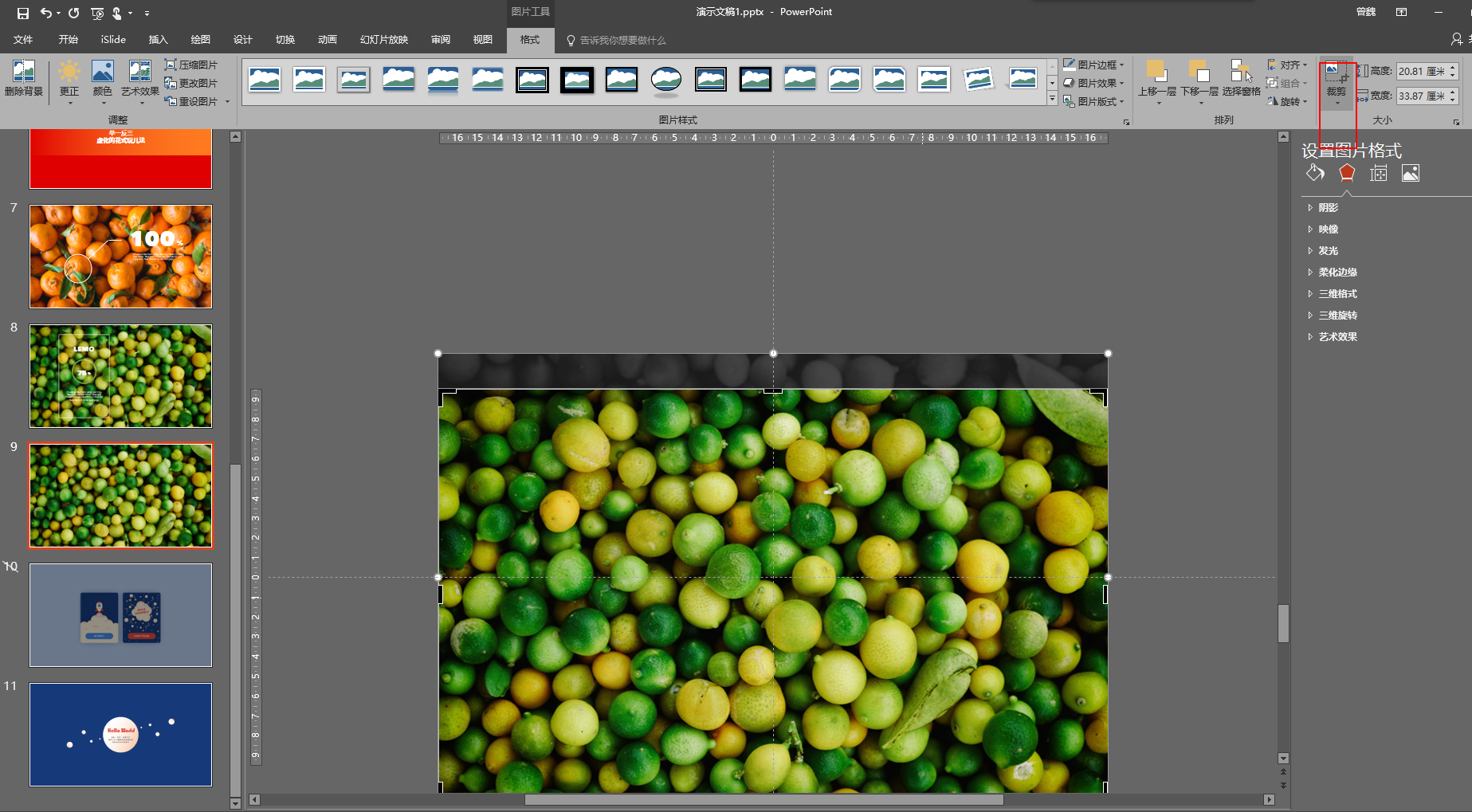Expand the 阴影 shadow section

(x=1323, y=207)
